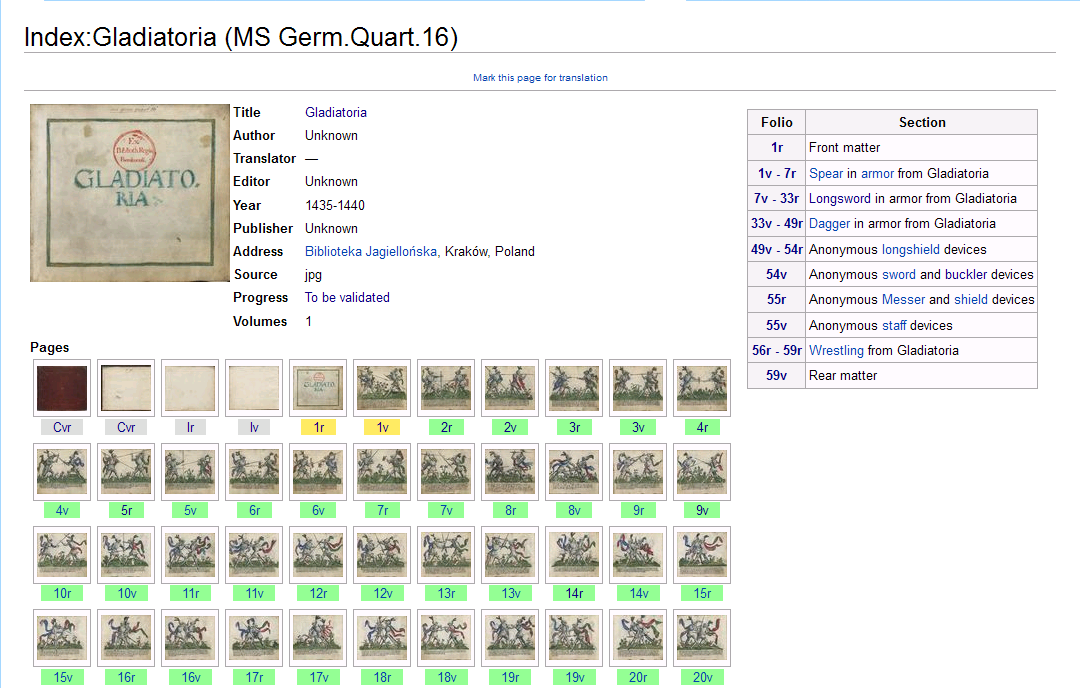Click folio 54v in section table
The height and width of the screenshot is (688, 1080).
[776, 274]
